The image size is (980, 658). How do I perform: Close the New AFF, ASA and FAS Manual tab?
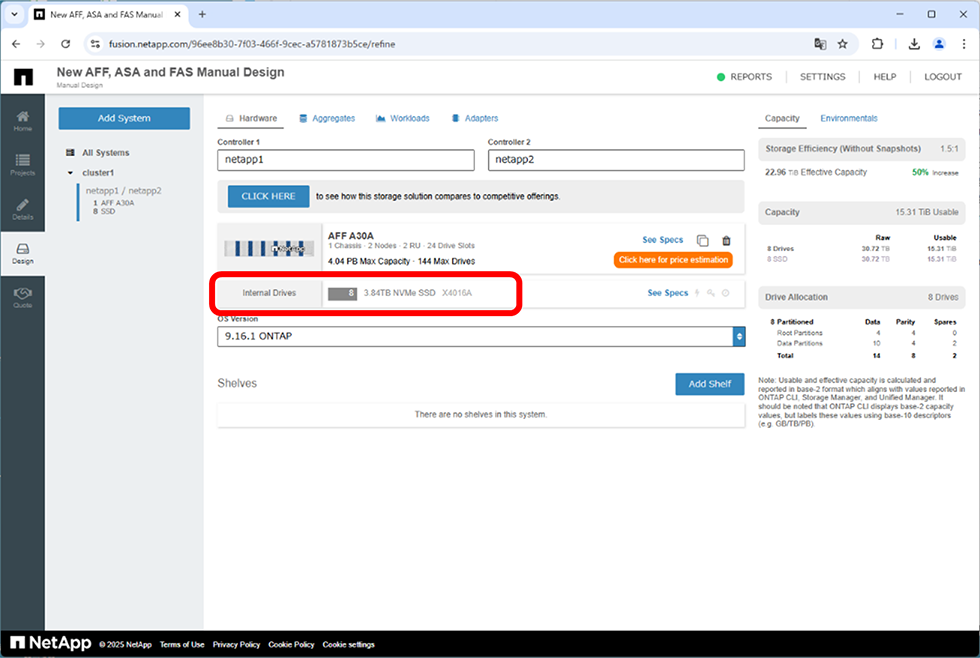tap(178, 14)
